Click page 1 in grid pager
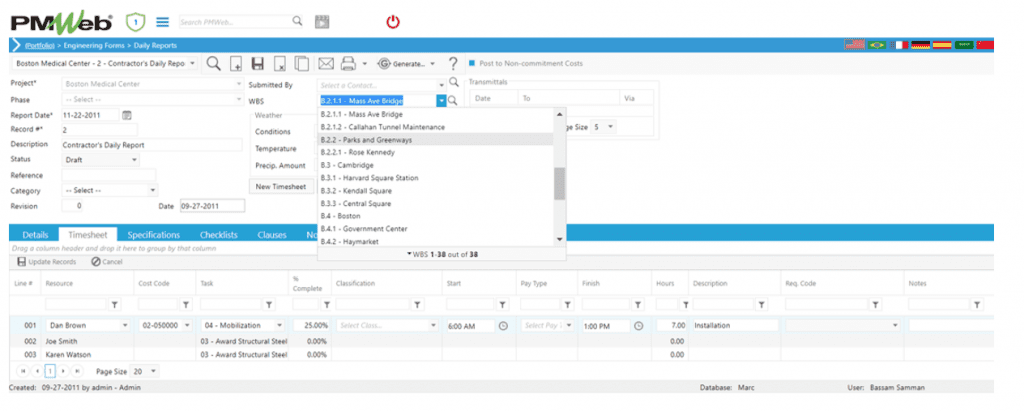Image resolution: width=1024 pixels, height=411 pixels. (x=50, y=371)
